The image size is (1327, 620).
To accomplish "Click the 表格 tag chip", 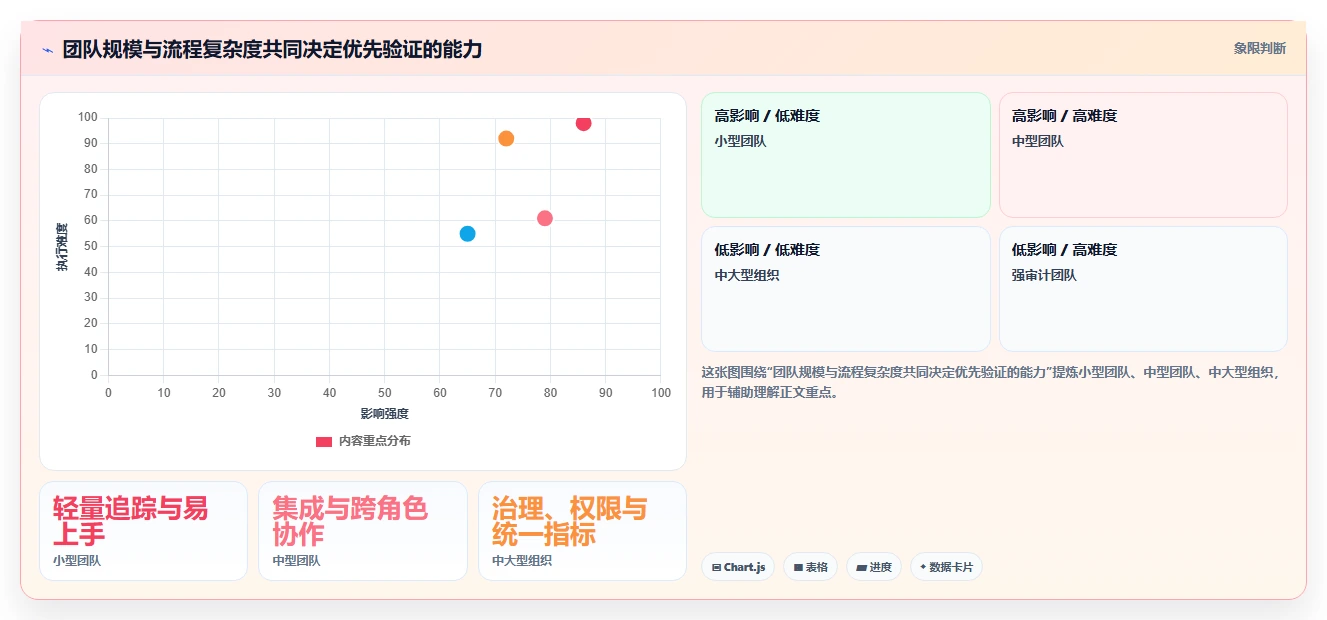I will (810, 567).
